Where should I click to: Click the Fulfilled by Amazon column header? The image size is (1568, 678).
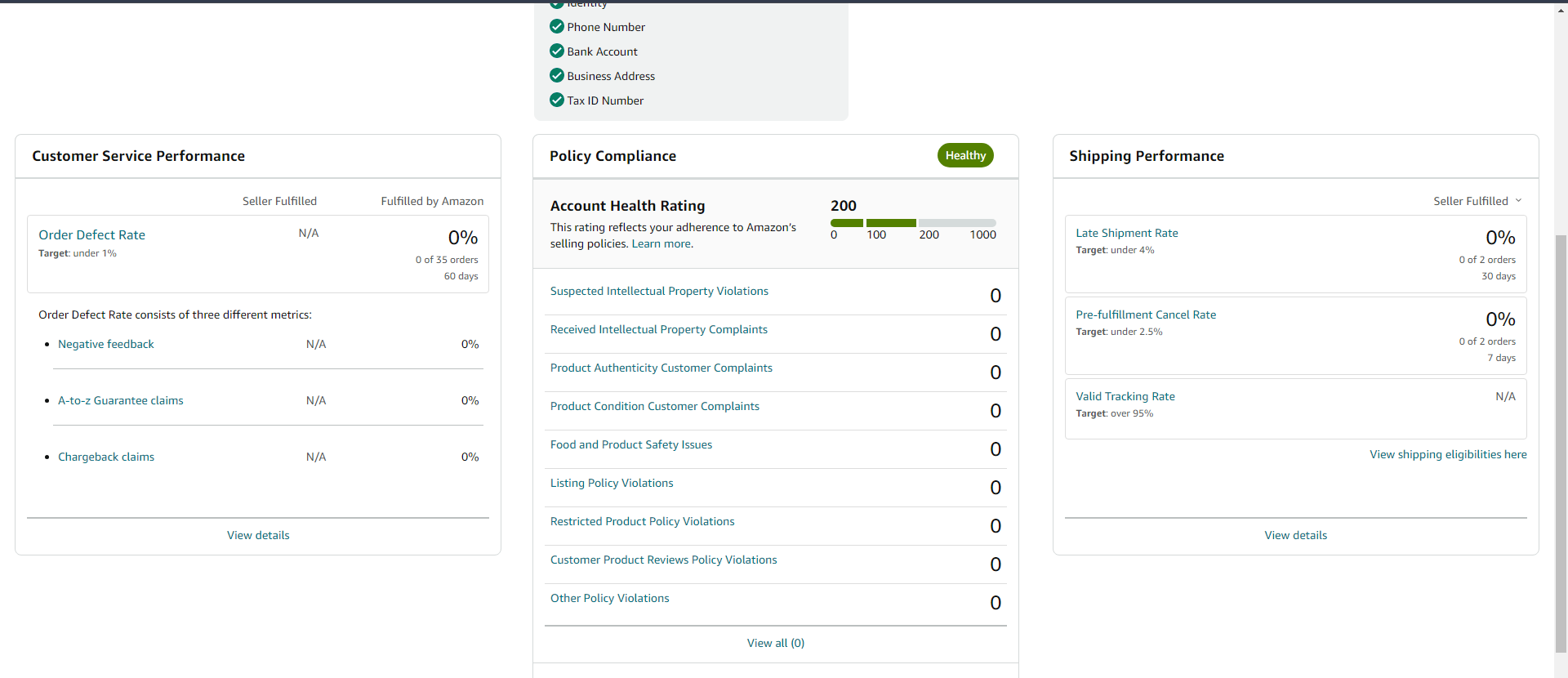click(x=432, y=201)
